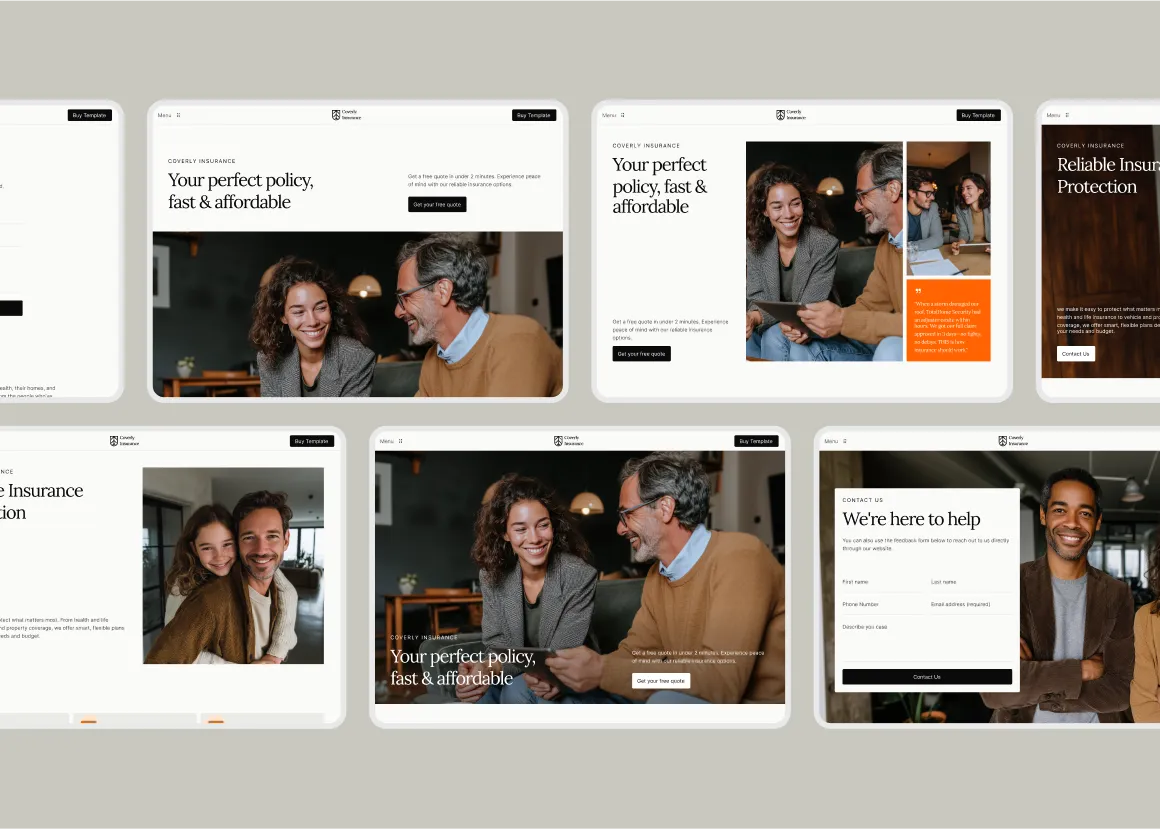Click the 'Reliable Insur… Protection' heading on dark wood
Image resolution: width=1160 pixels, height=829 pixels.
coord(1108,175)
